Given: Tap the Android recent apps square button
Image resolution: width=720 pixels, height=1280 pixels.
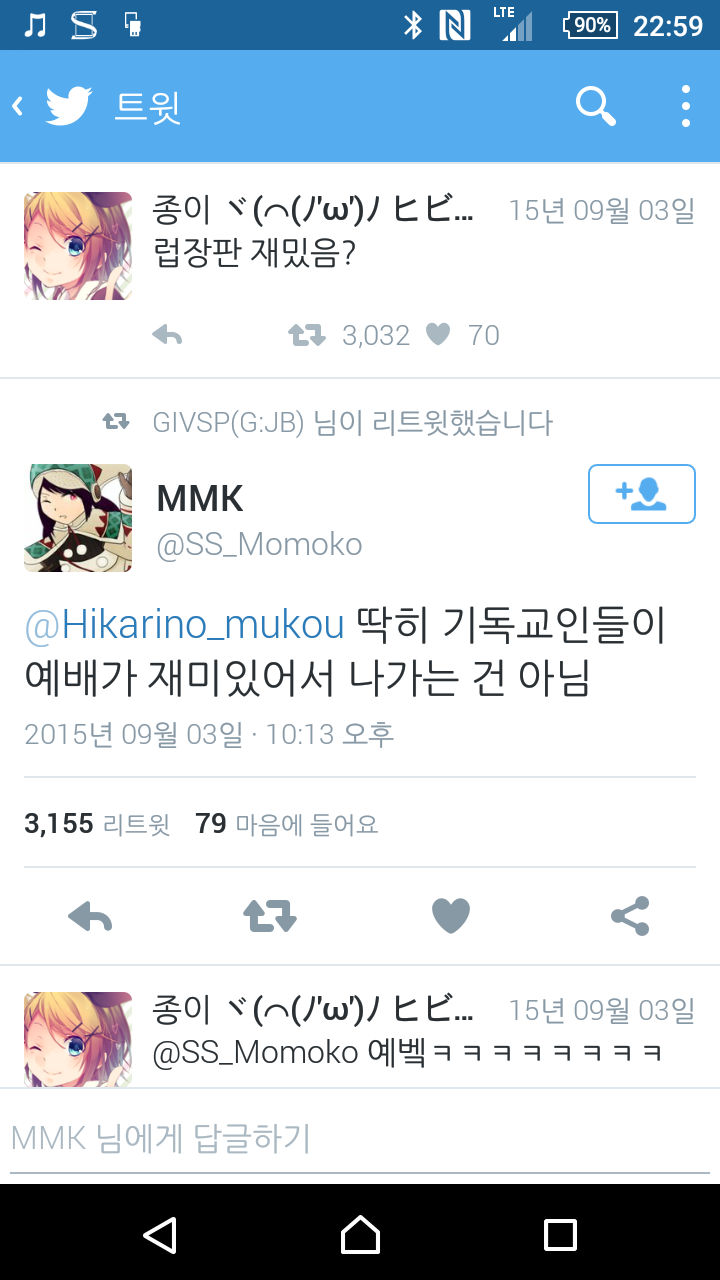Looking at the screenshot, I should pos(560,1234).
